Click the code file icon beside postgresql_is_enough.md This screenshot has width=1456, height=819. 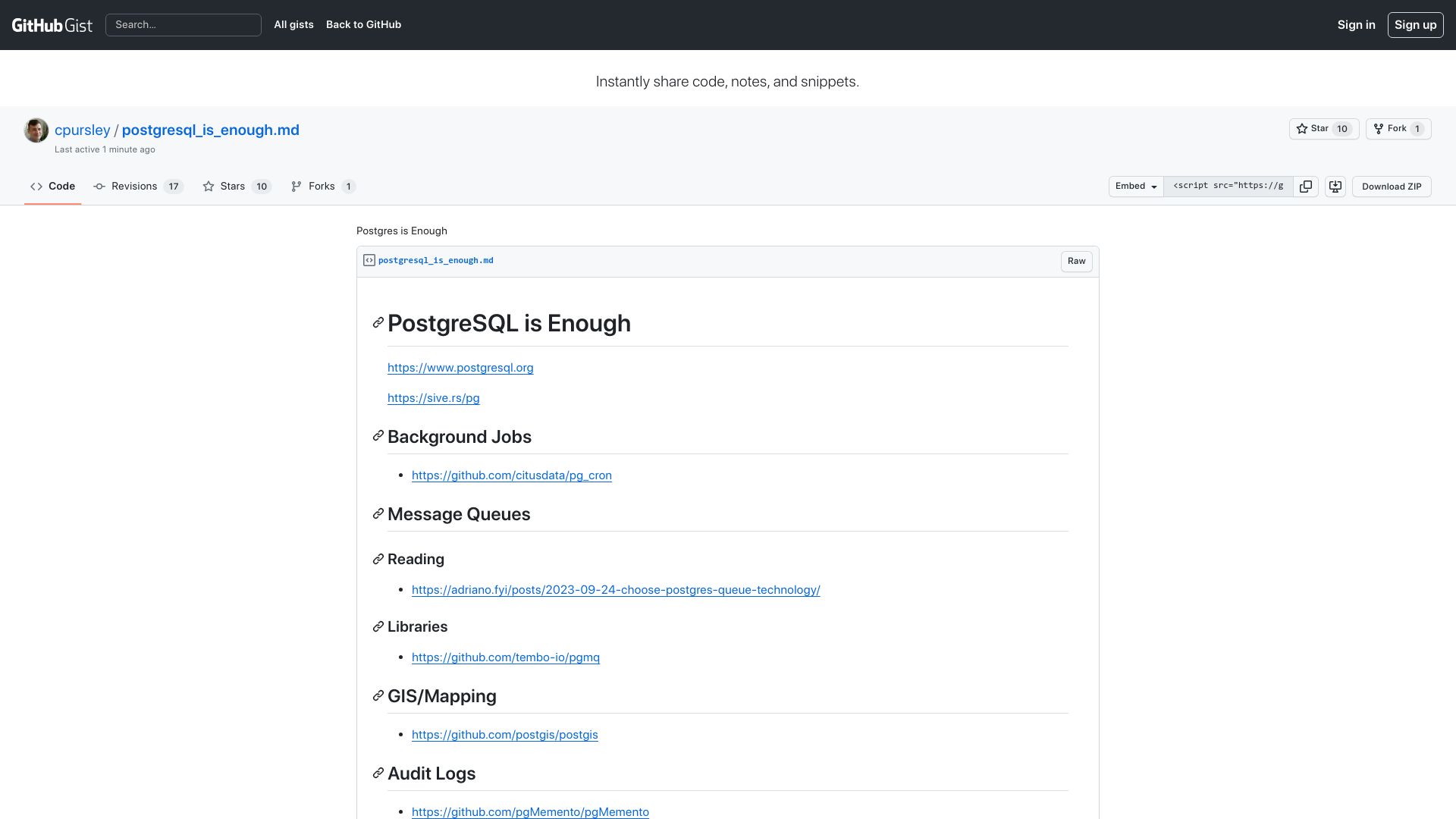coord(369,260)
